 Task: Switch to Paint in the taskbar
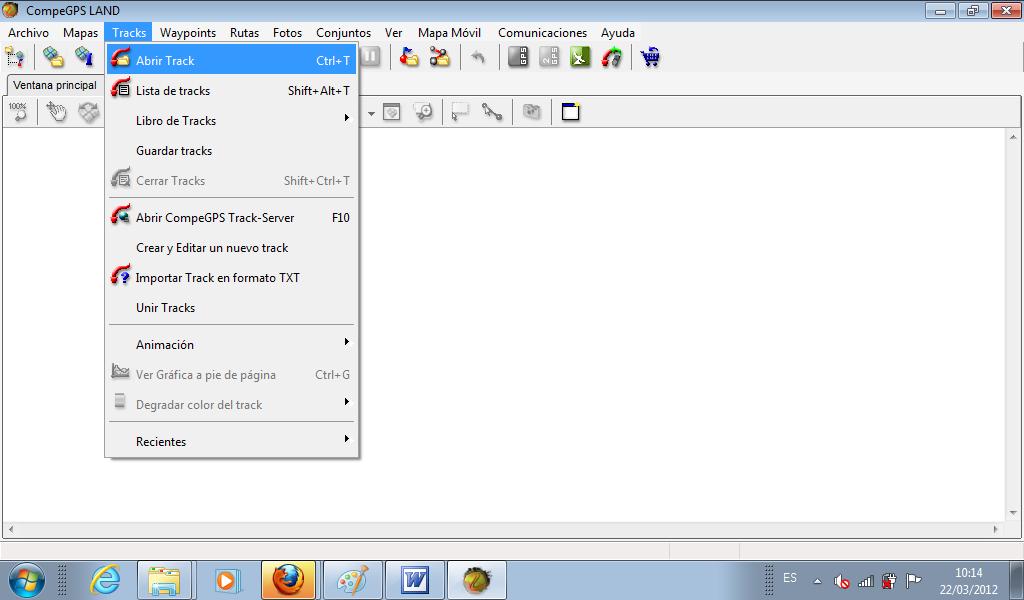pyautogui.click(x=351, y=580)
